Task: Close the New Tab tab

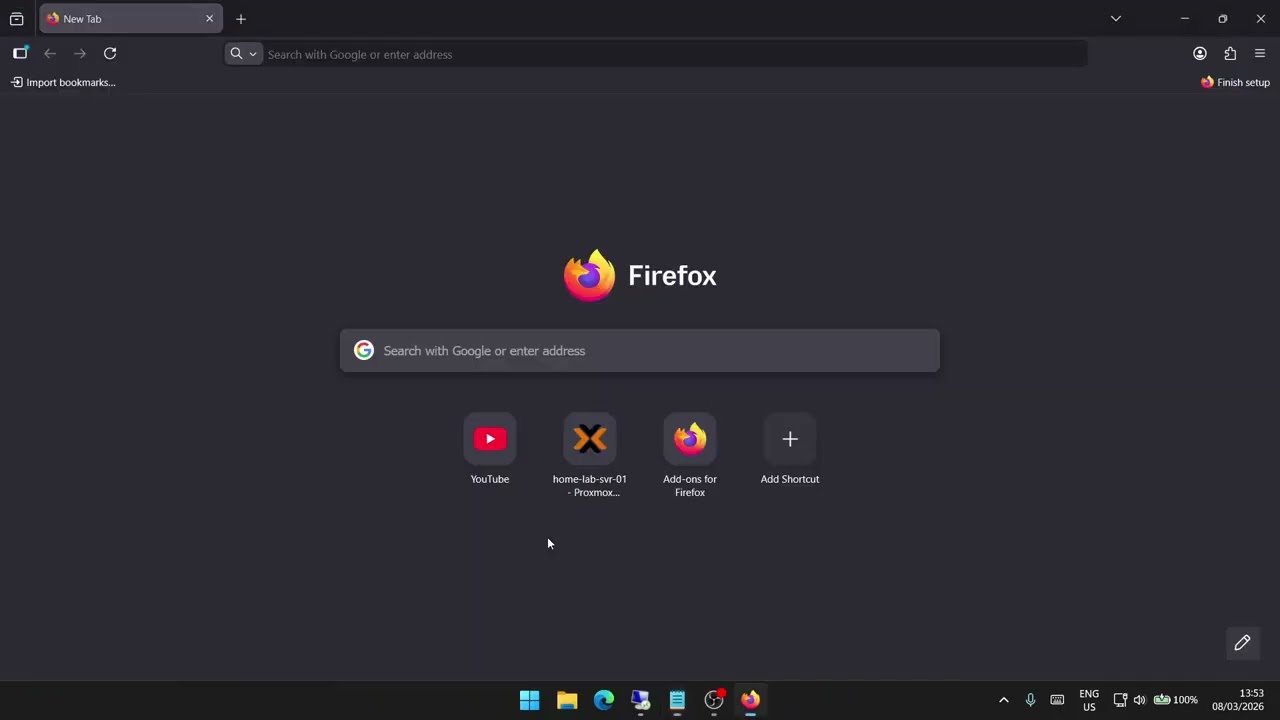Action: pyautogui.click(x=209, y=19)
